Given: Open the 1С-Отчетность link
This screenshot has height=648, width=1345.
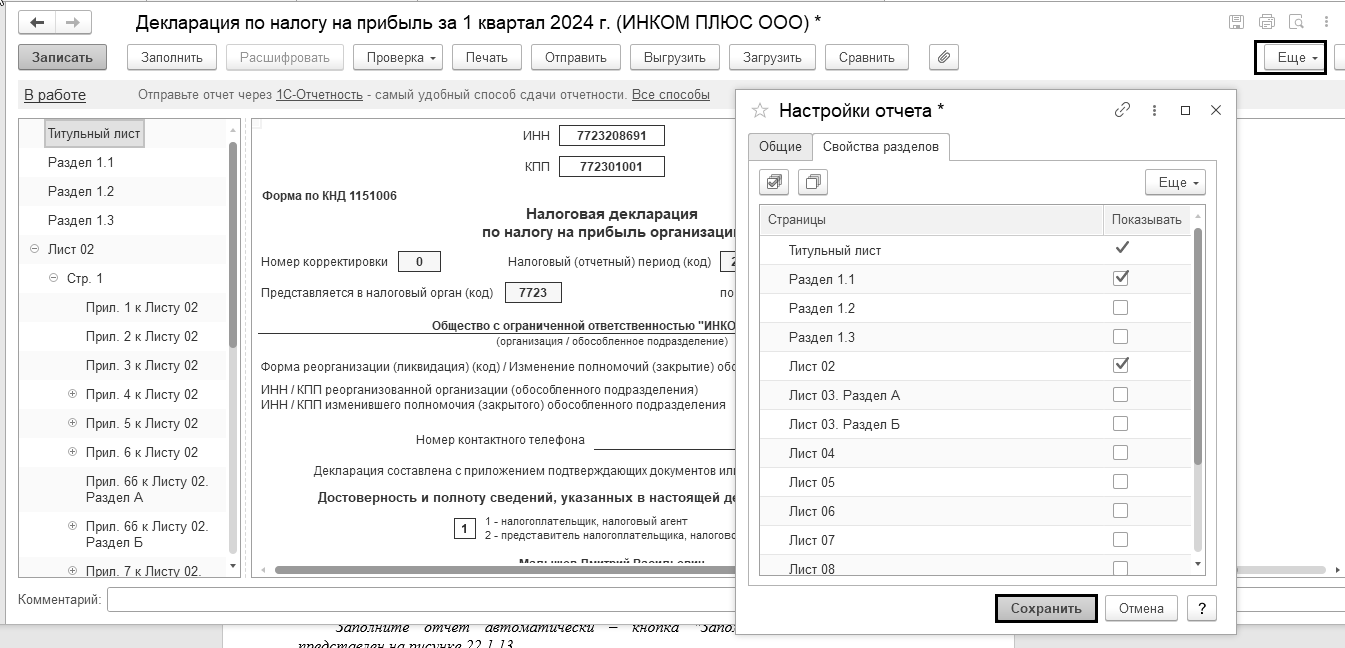Looking at the screenshot, I should (319, 95).
